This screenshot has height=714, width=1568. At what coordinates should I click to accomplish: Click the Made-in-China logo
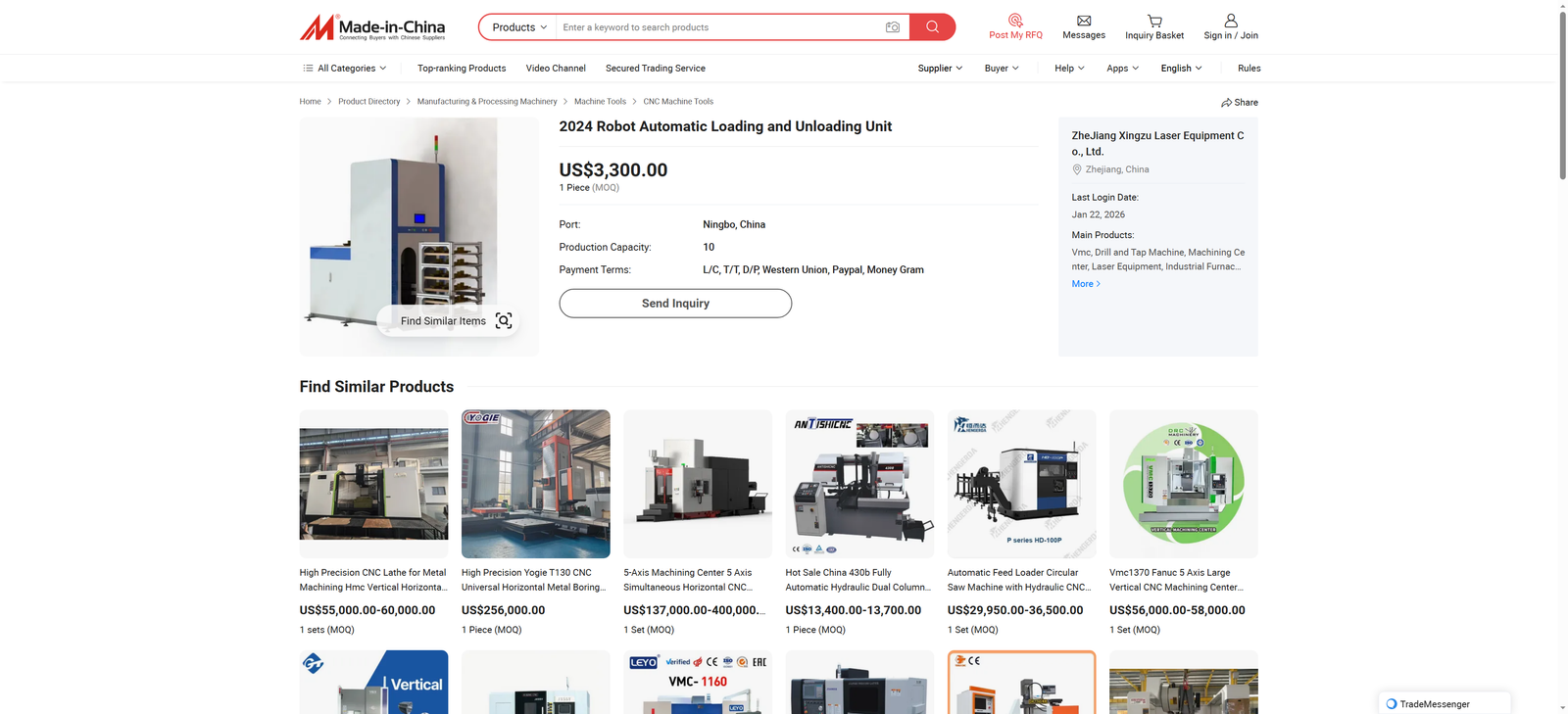(372, 27)
